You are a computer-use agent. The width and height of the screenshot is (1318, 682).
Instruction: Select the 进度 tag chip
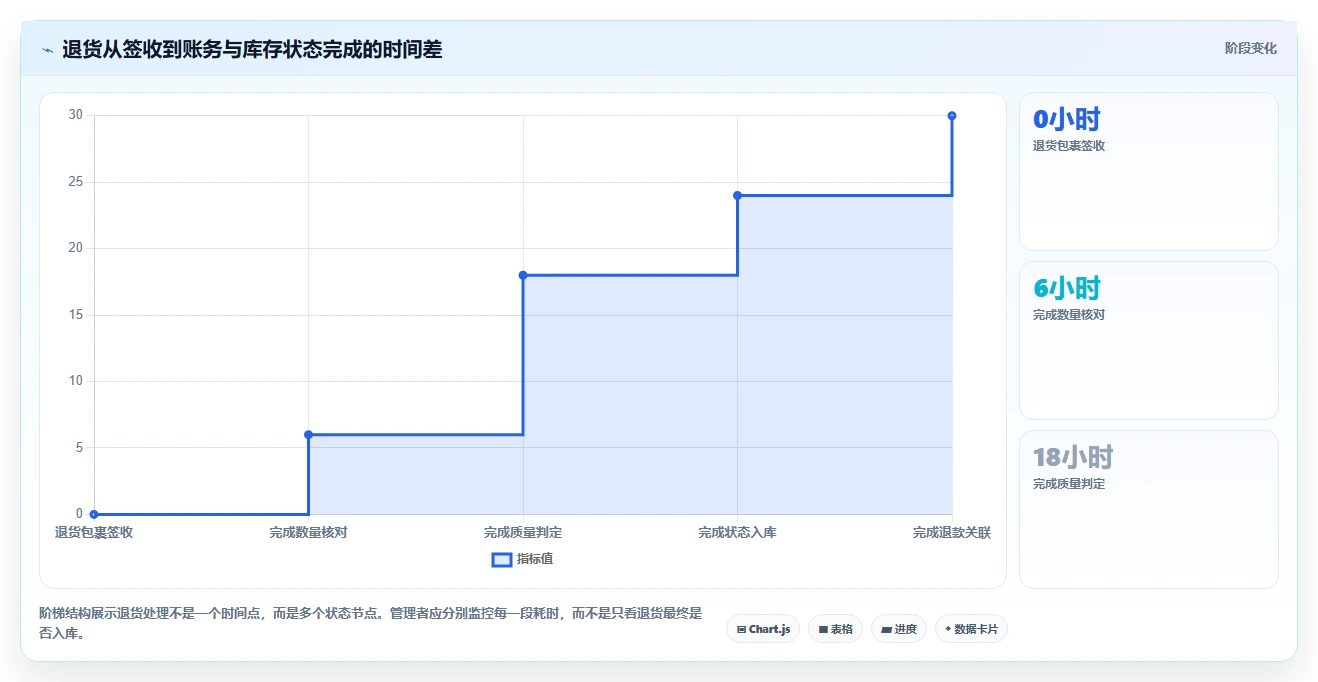pos(899,629)
